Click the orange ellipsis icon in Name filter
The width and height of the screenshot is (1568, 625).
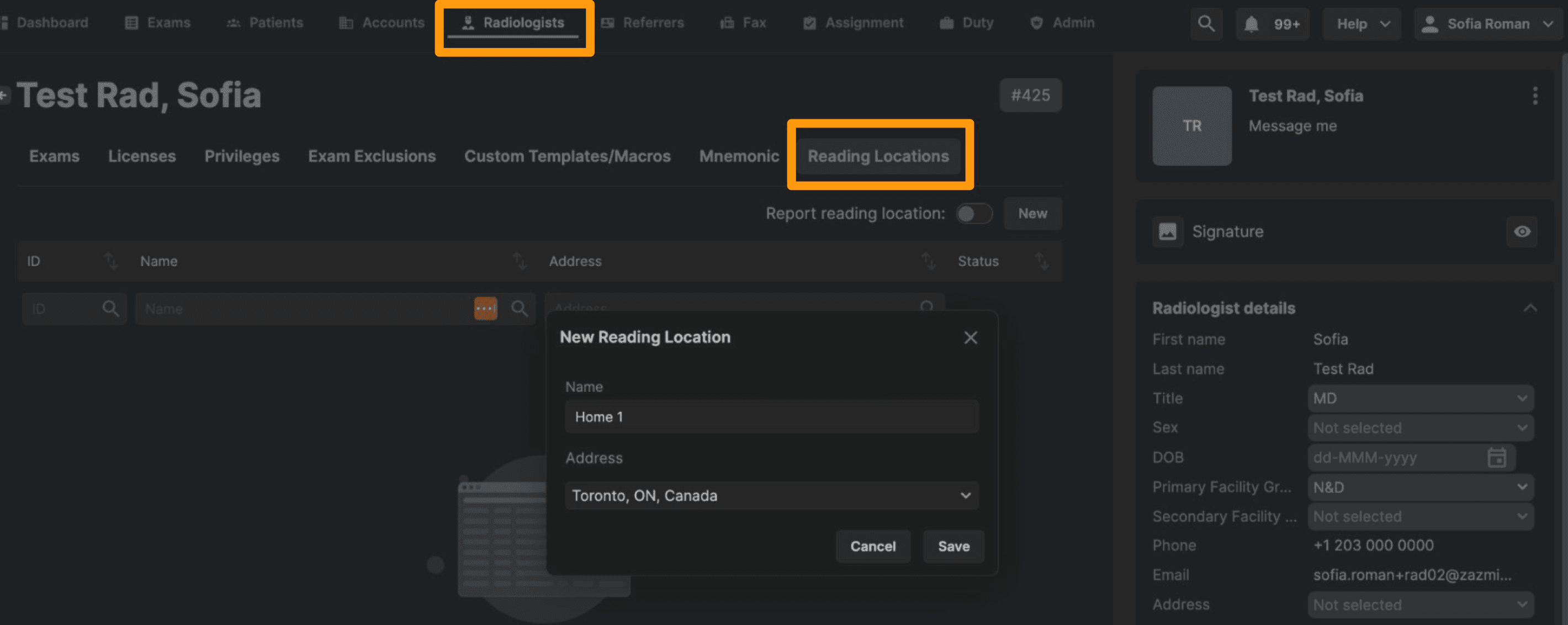click(485, 309)
